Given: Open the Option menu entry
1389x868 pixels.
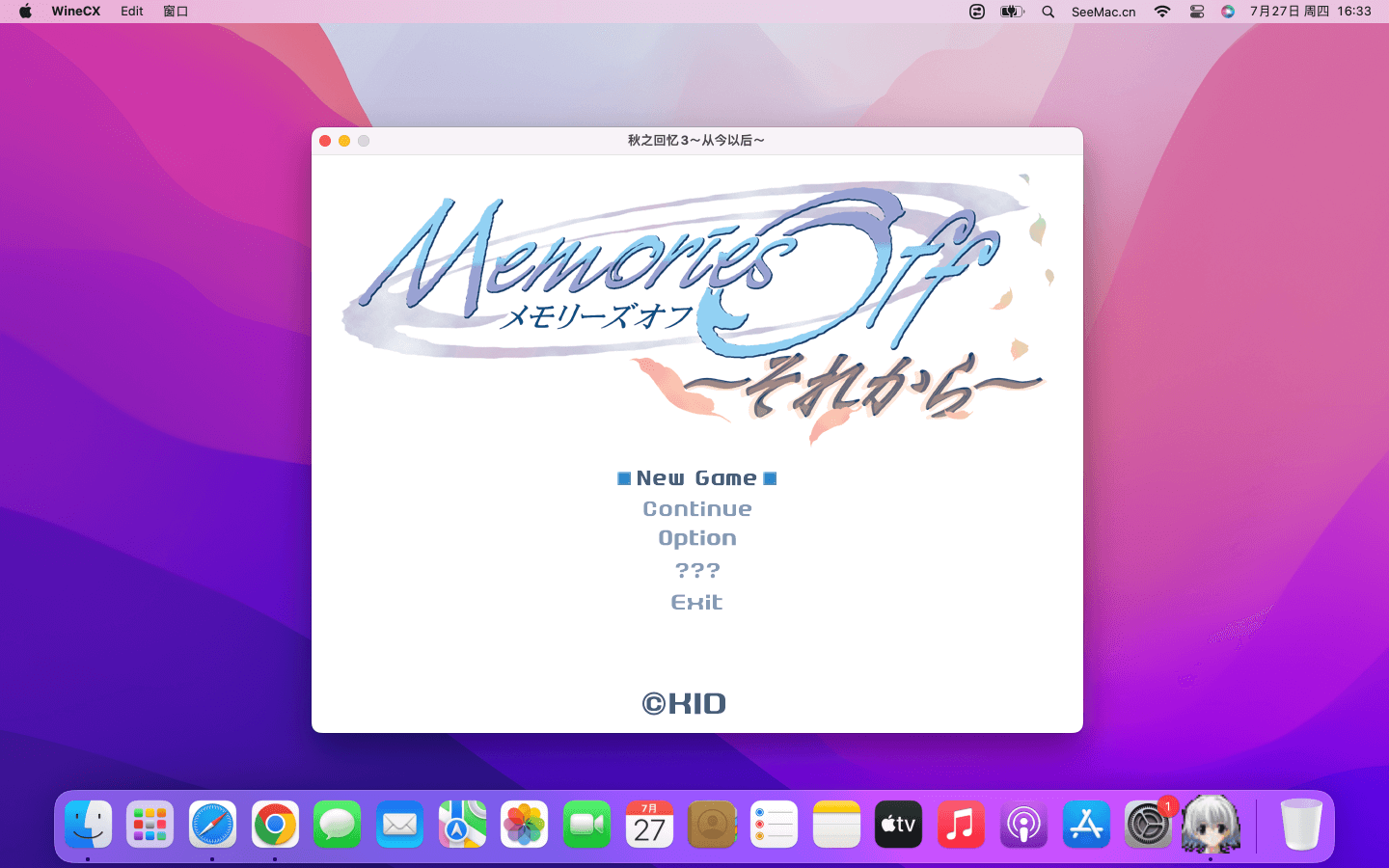Looking at the screenshot, I should pyautogui.click(x=697, y=538).
